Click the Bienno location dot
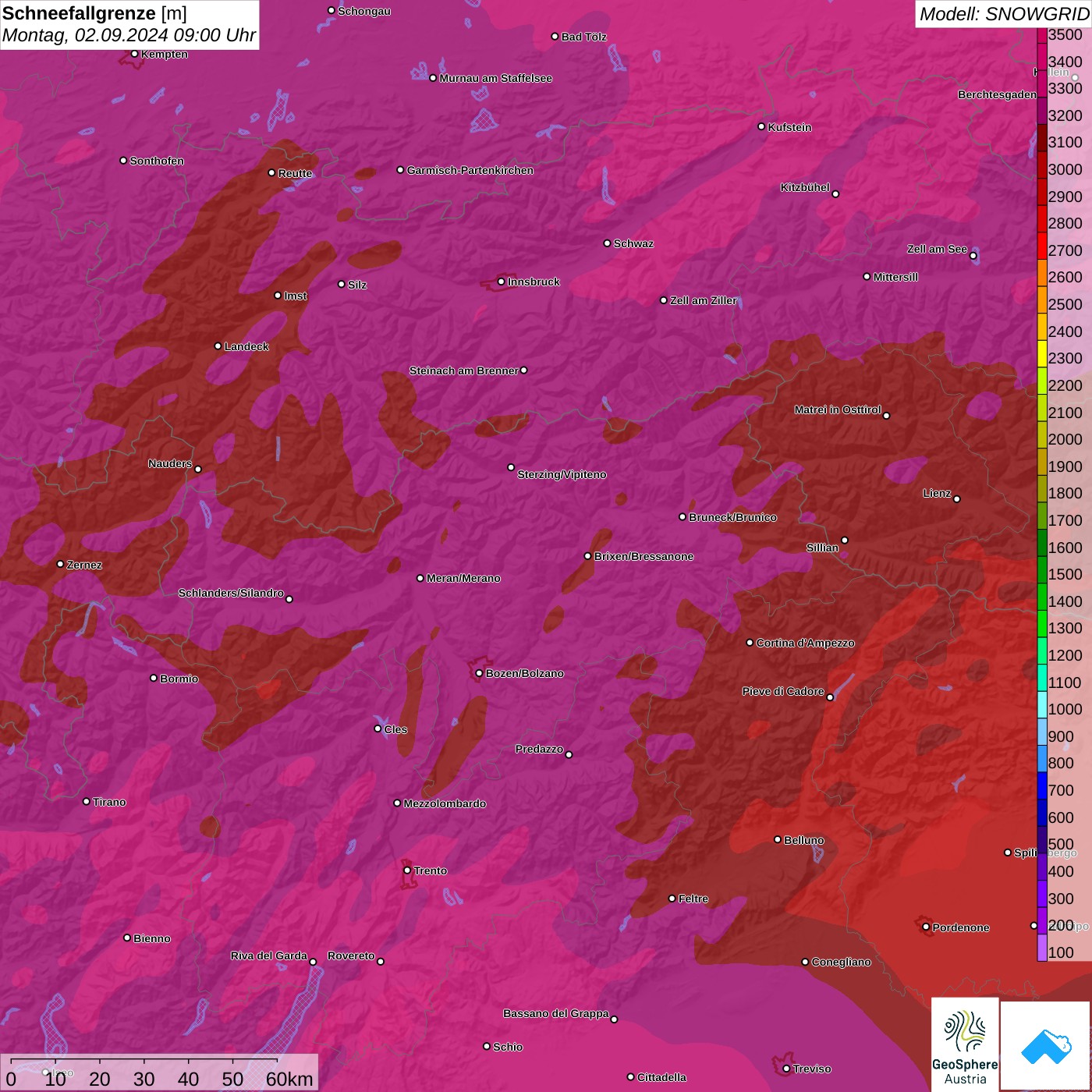The image size is (1092, 1092). click(x=127, y=938)
